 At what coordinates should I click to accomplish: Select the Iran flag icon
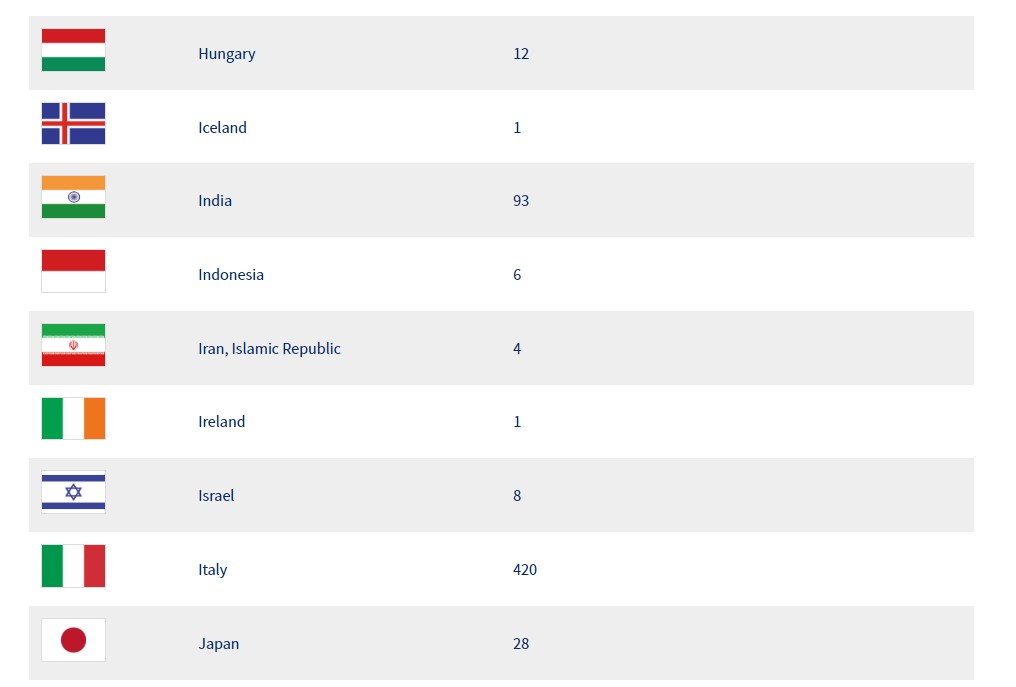click(73, 345)
